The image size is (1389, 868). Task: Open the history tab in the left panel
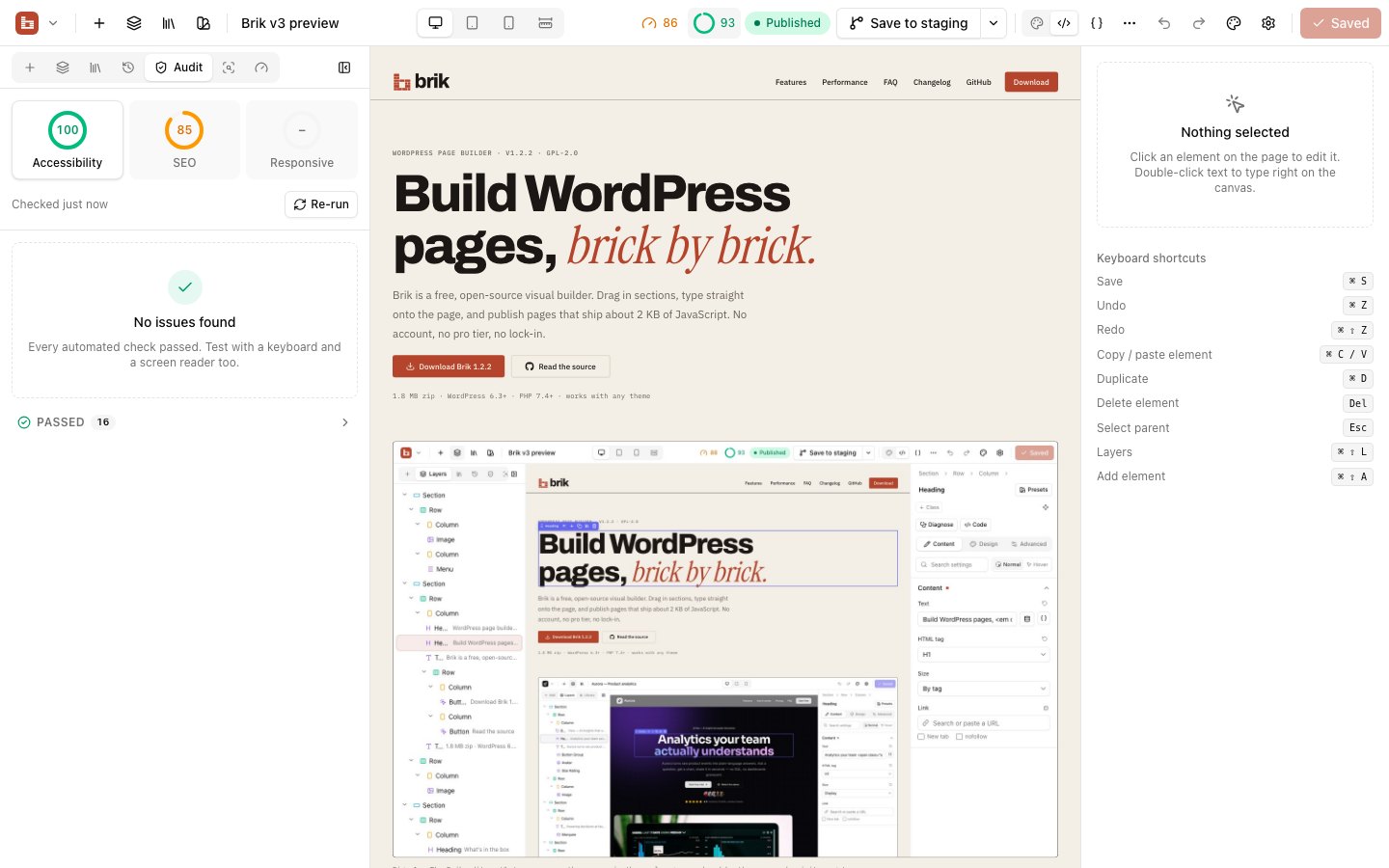click(128, 68)
